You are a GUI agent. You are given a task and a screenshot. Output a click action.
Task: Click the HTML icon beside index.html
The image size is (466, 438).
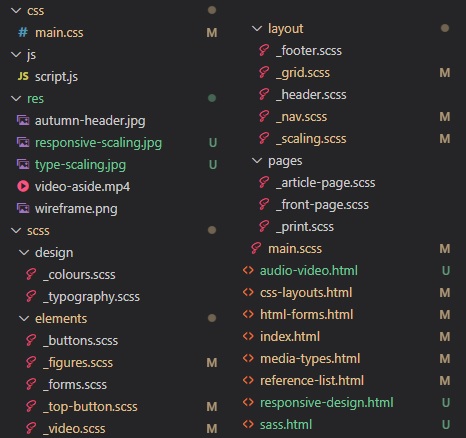click(248, 336)
